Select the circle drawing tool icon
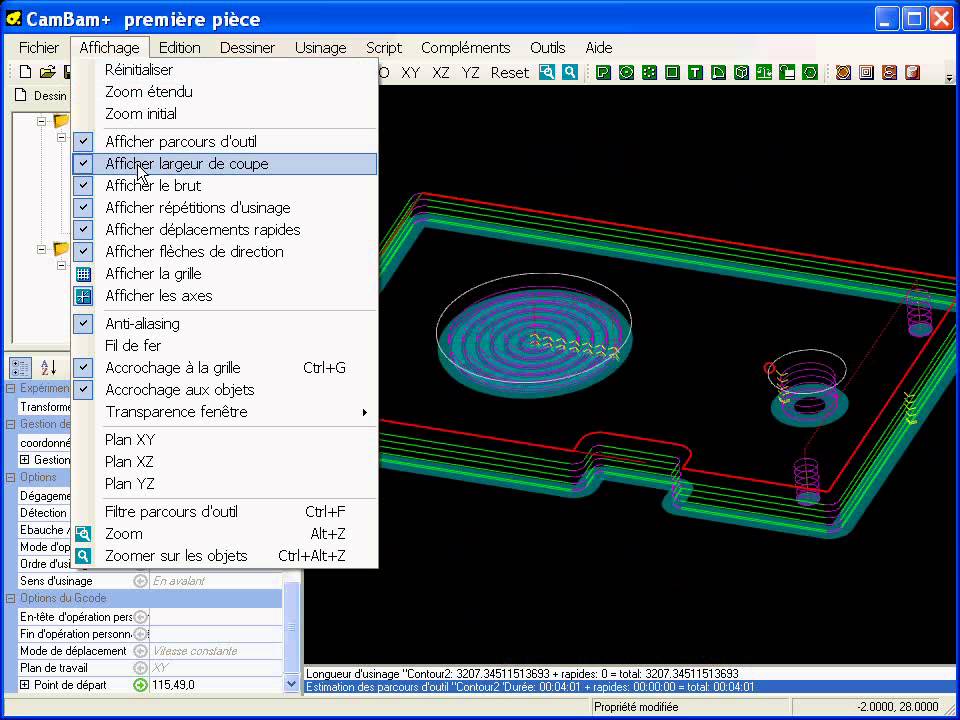The height and width of the screenshot is (720, 960). pos(626,73)
